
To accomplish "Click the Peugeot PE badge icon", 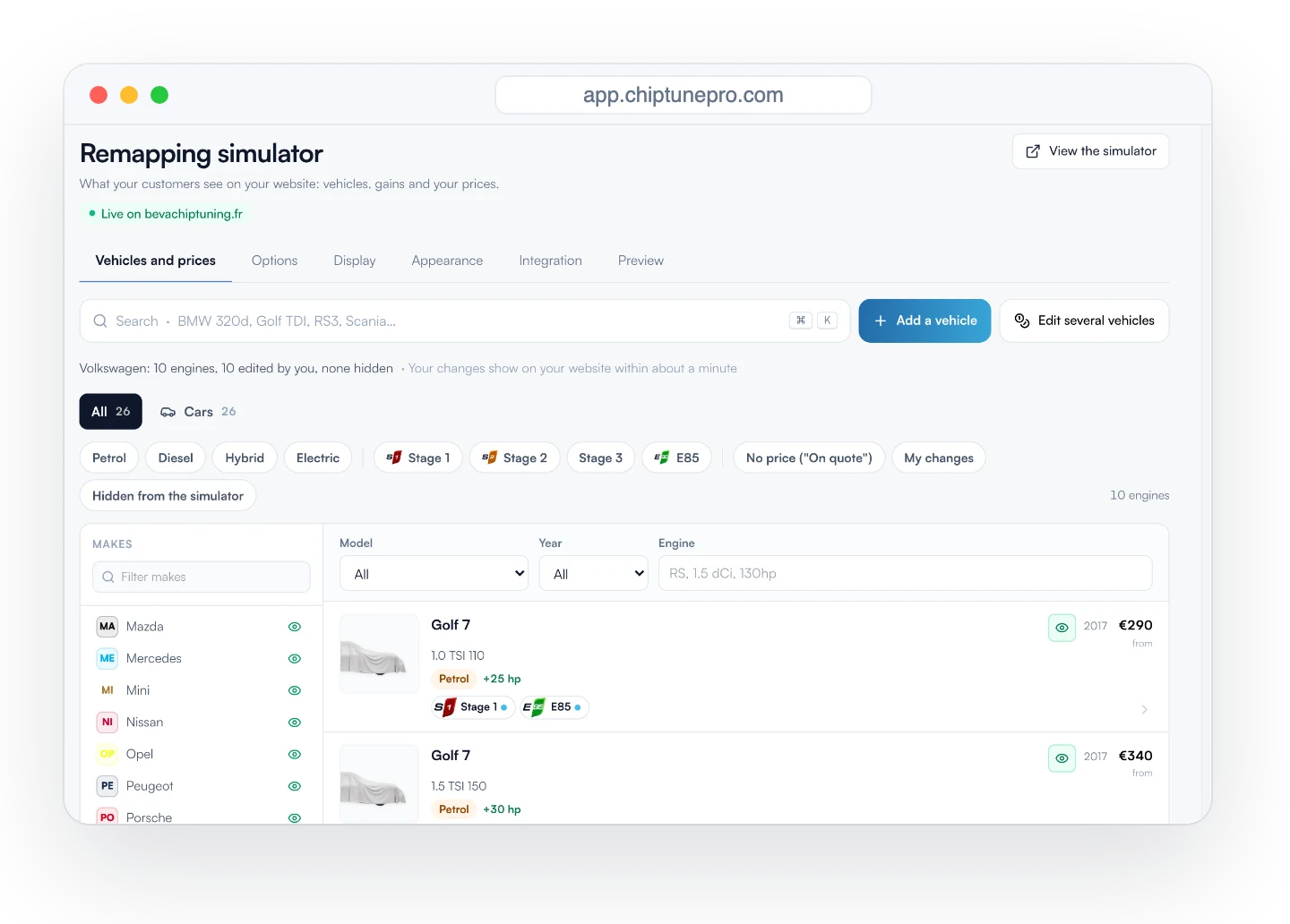I will click(x=107, y=786).
